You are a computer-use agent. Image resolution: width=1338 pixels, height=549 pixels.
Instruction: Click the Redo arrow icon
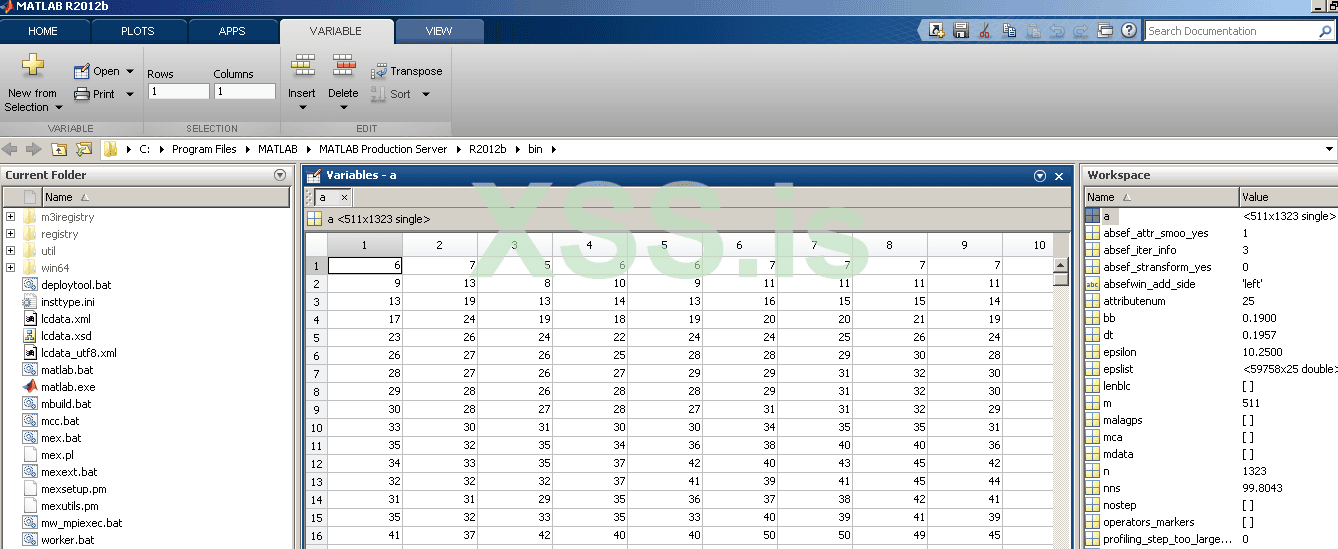(x=1081, y=31)
